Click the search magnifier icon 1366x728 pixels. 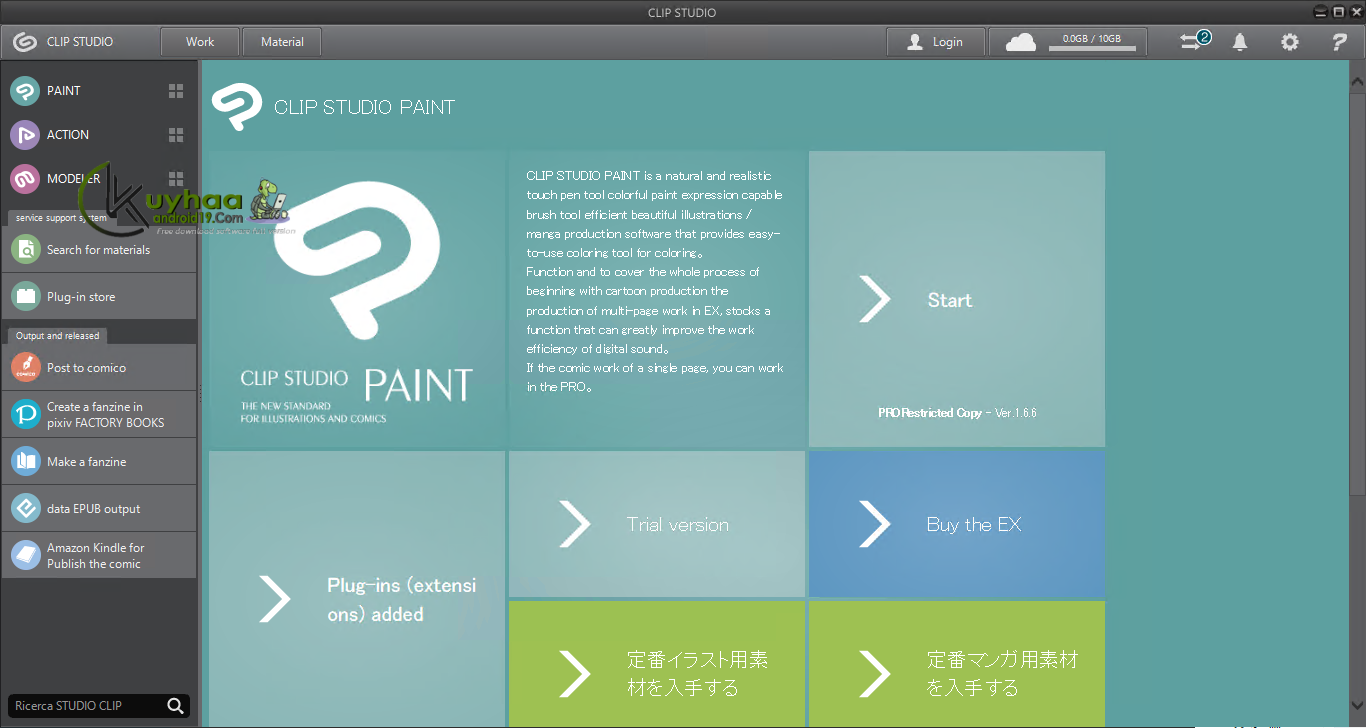176,706
